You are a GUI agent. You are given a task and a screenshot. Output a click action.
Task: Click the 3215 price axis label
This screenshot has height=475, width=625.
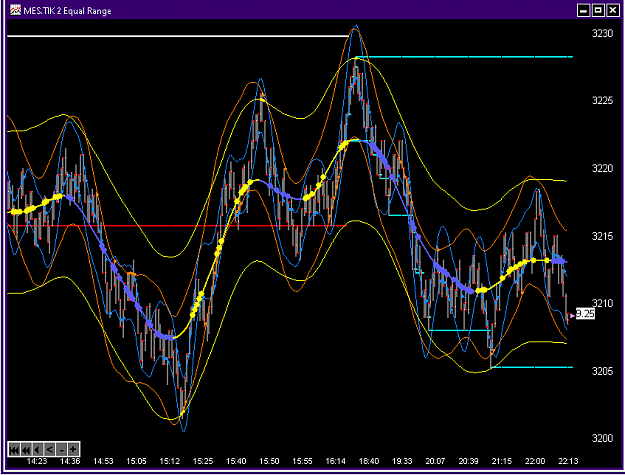602,236
